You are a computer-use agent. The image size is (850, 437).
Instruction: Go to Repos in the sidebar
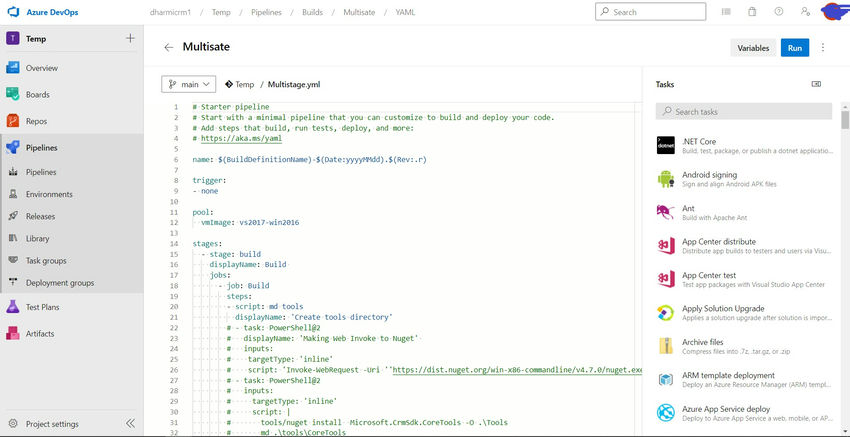click(x=36, y=121)
